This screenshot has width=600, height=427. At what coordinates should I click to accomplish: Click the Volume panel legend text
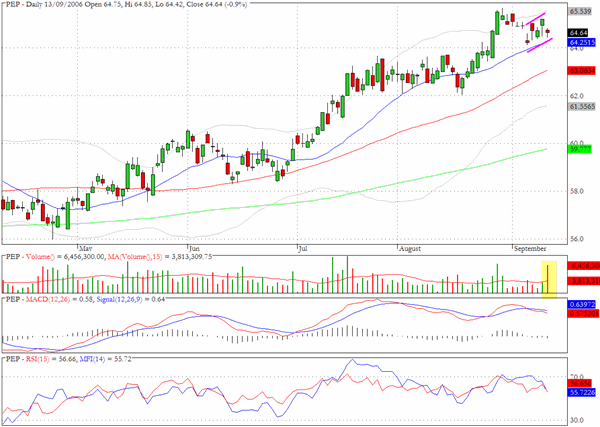(x=109, y=256)
